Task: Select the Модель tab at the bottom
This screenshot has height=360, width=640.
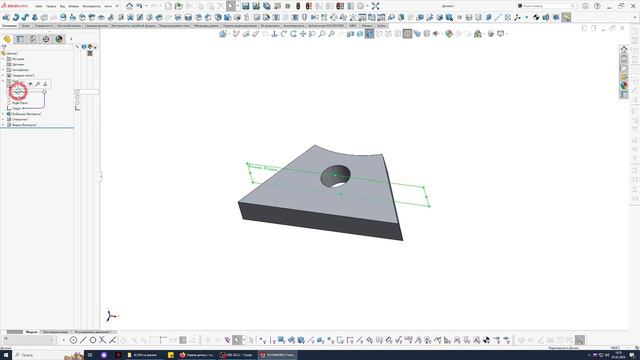Action: [x=31, y=332]
